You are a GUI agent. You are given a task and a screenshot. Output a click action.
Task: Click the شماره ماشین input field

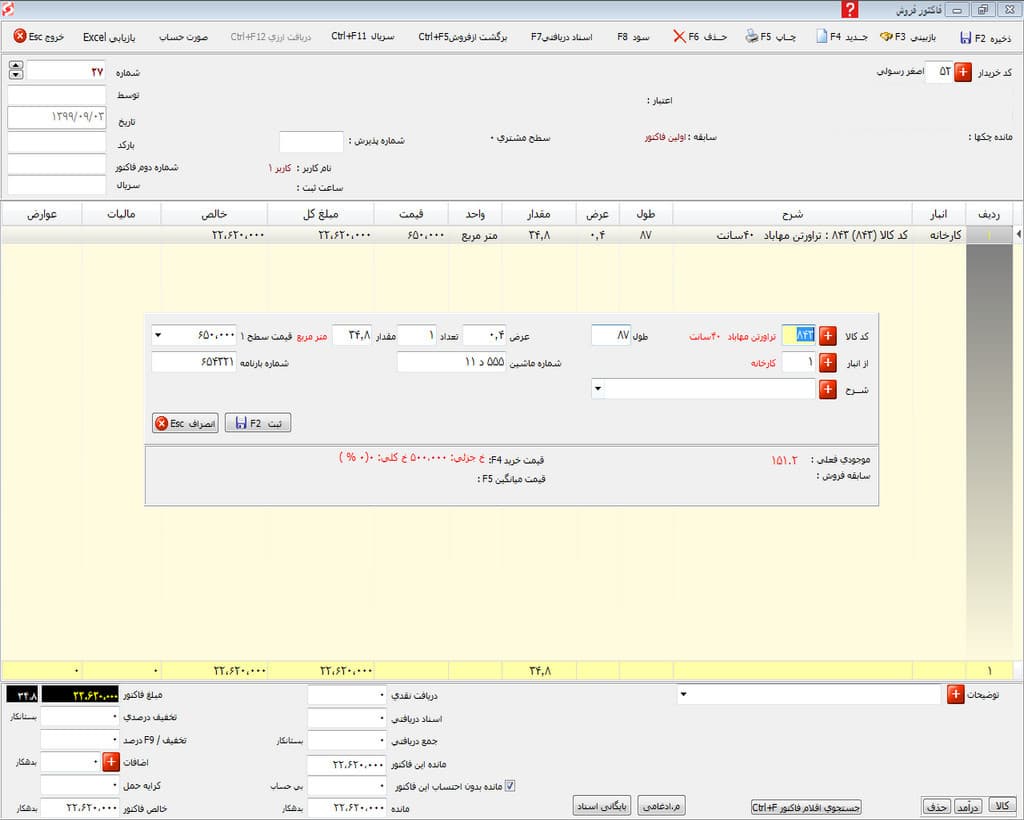coord(451,362)
